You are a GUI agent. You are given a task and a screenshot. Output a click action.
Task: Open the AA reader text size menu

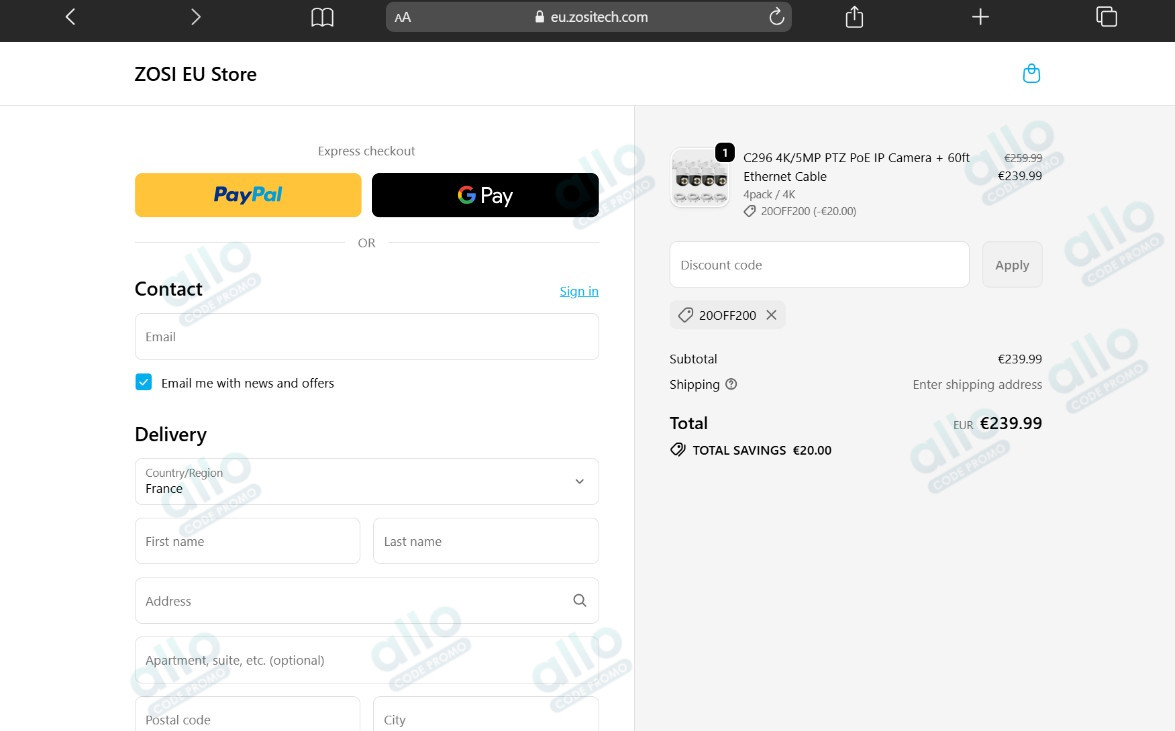click(x=403, y=17)
